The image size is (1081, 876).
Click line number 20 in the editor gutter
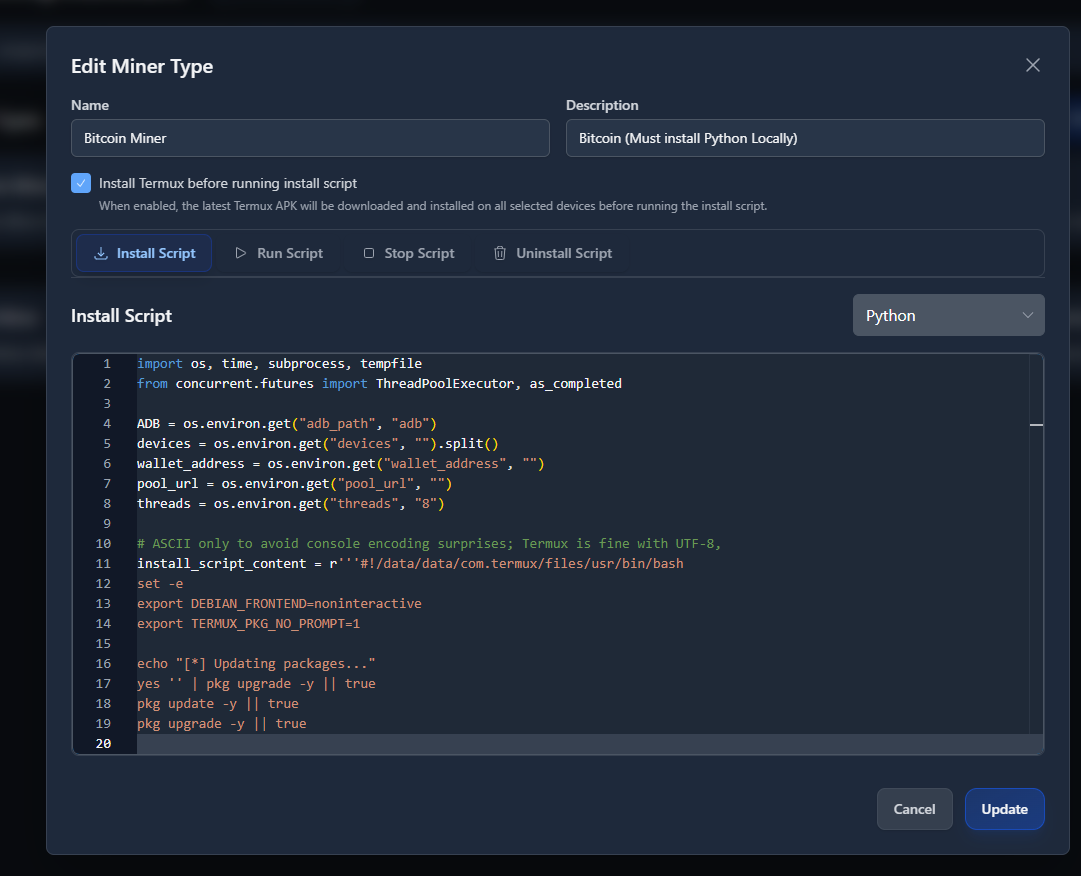tap(104, 744)
